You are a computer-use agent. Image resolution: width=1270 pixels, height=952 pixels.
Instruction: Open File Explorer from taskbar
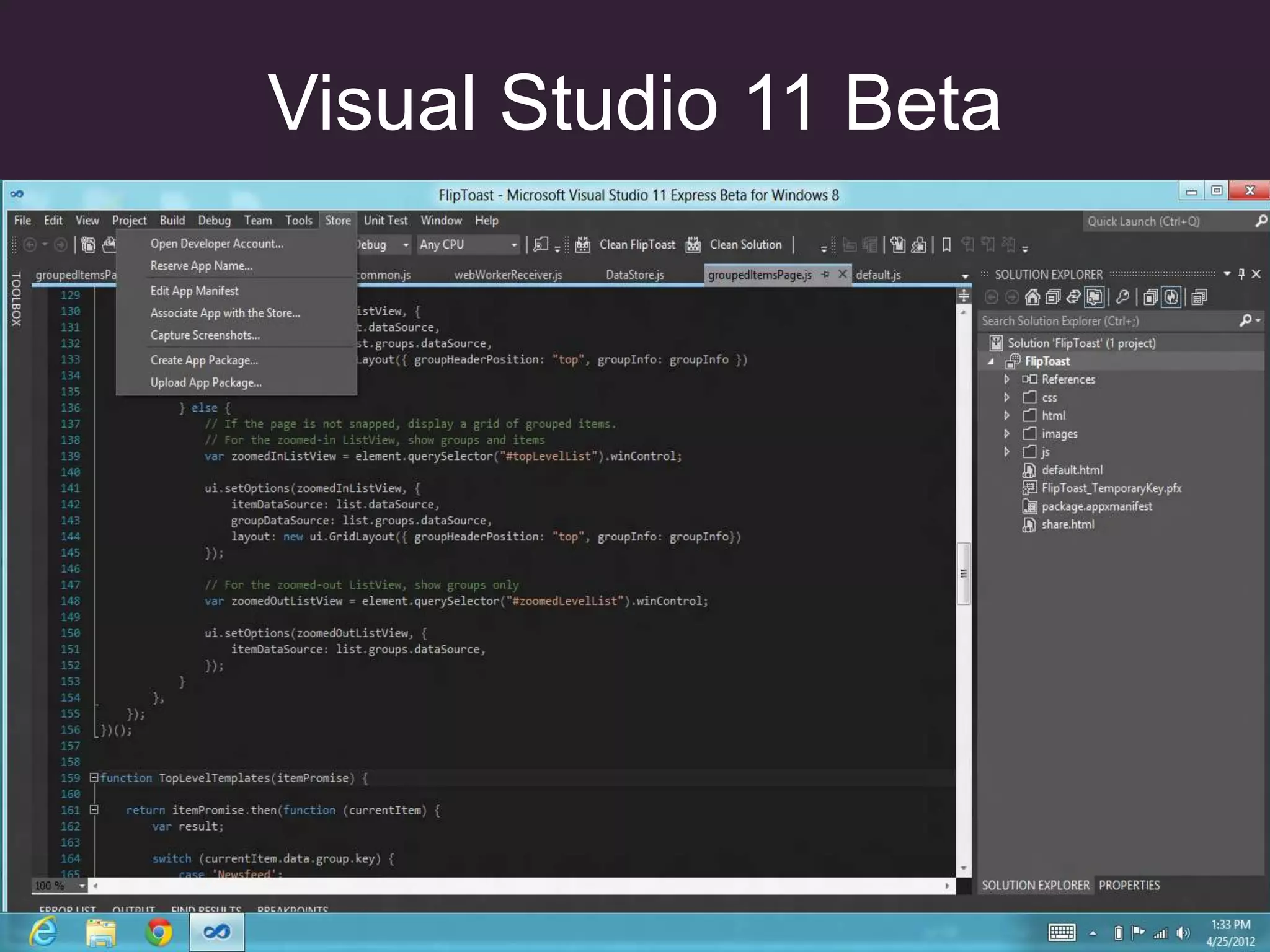(x=101, y=932)
